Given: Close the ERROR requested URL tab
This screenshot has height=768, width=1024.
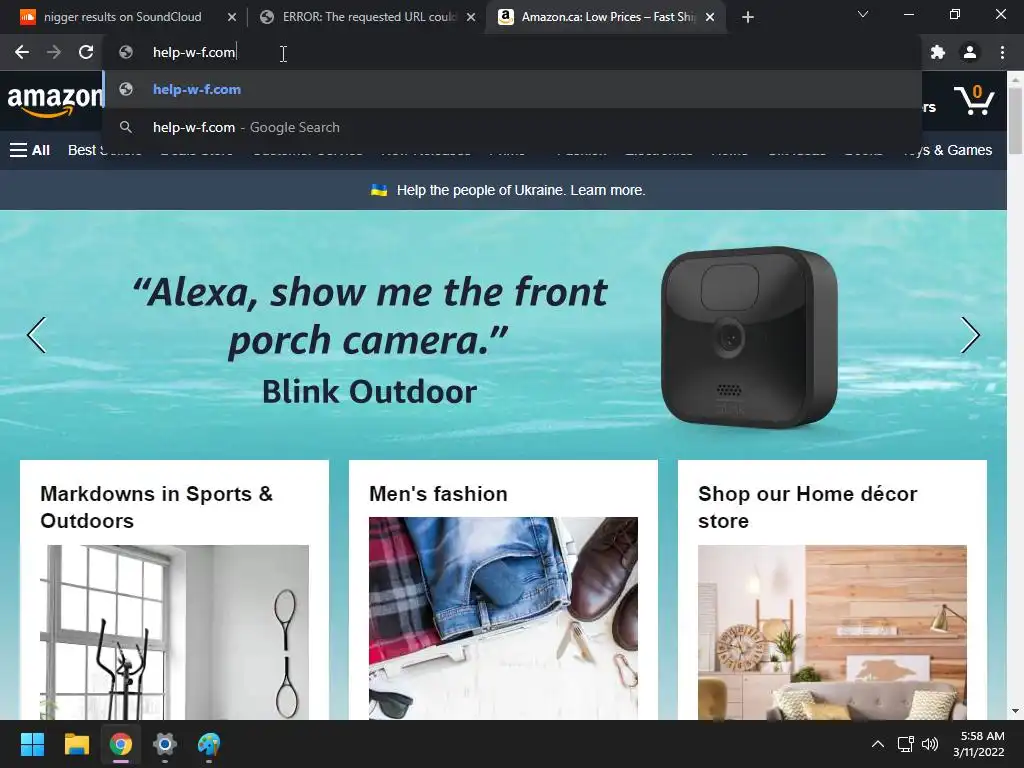Looking at the screenshot, I should (x=471, y=17).
